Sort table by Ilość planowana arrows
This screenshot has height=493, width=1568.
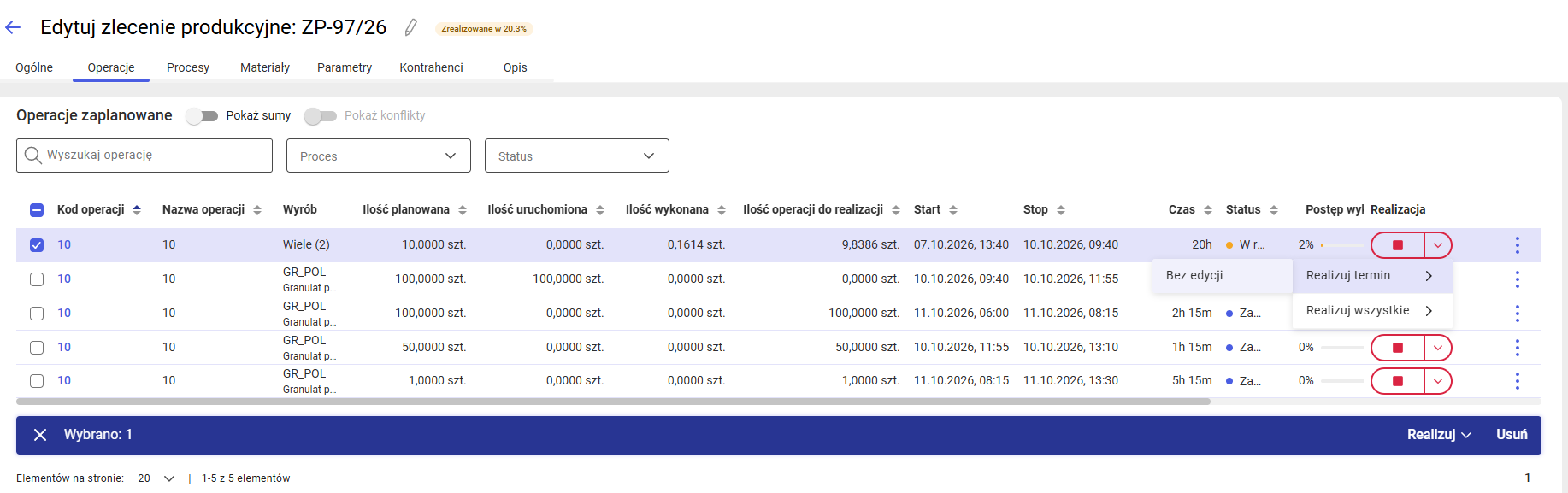click(463, 210)
